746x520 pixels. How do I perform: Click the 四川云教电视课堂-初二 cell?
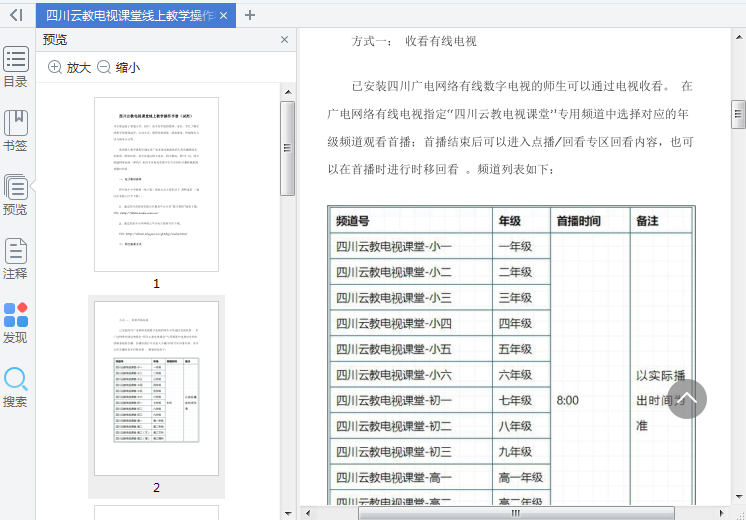pos(411,426)
